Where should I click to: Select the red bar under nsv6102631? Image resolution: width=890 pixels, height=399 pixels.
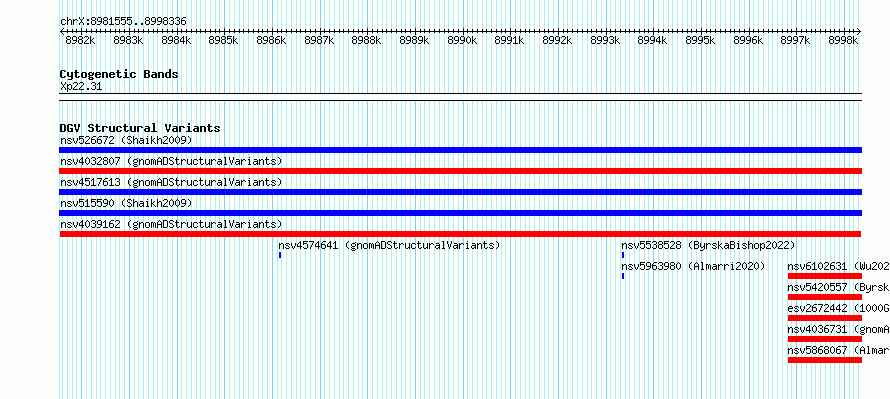[x=825, y=276]
